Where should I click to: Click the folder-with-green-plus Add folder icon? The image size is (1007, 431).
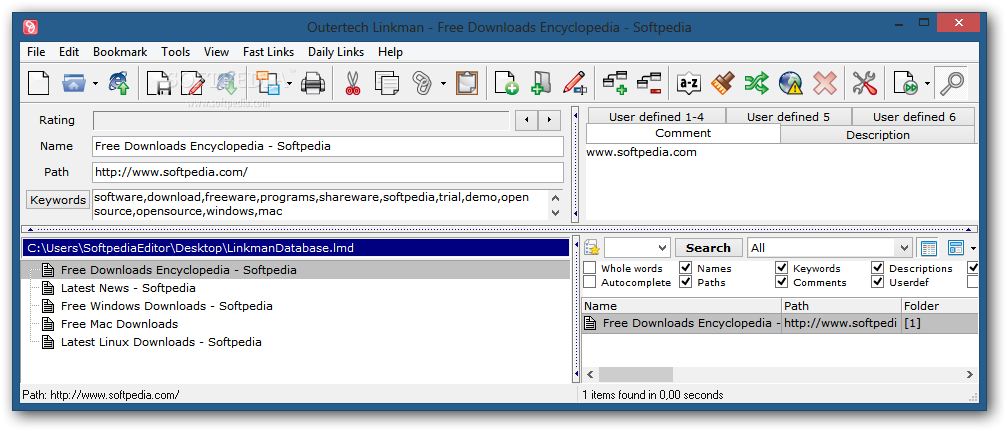pos(541,83)
